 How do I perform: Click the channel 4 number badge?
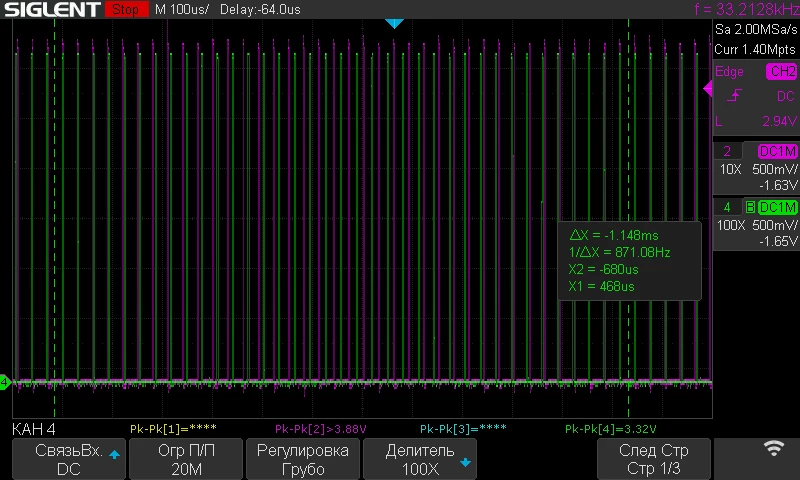pos(727,207)
